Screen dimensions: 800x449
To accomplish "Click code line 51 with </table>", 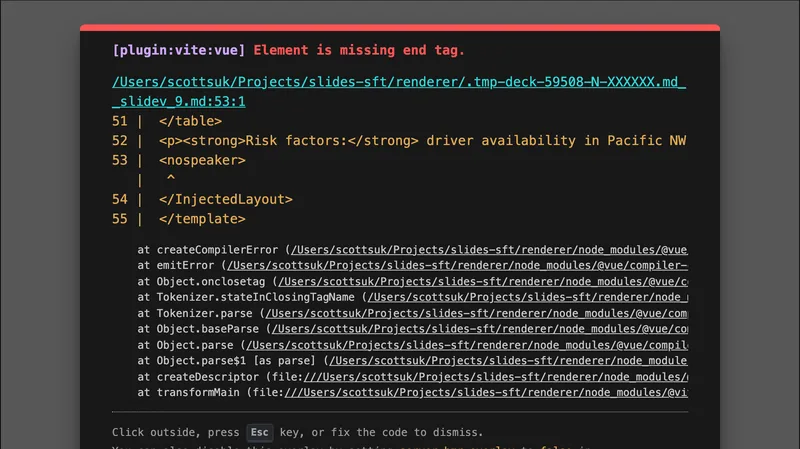I will [190, 121].
